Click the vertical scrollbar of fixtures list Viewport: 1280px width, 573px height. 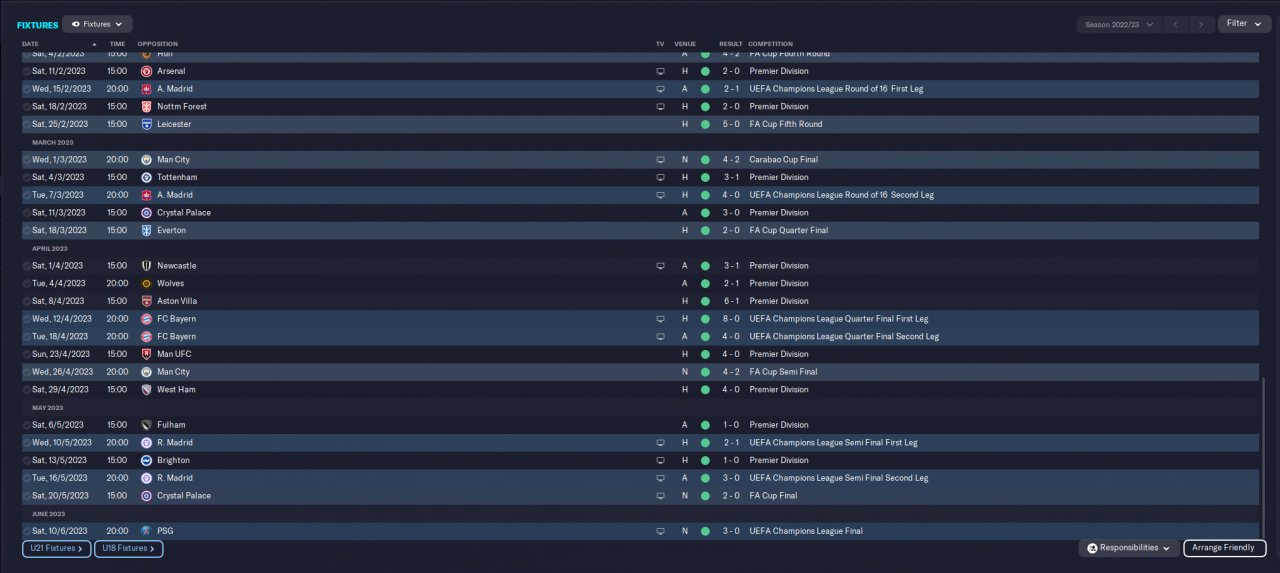click(x=1263, y=458)
